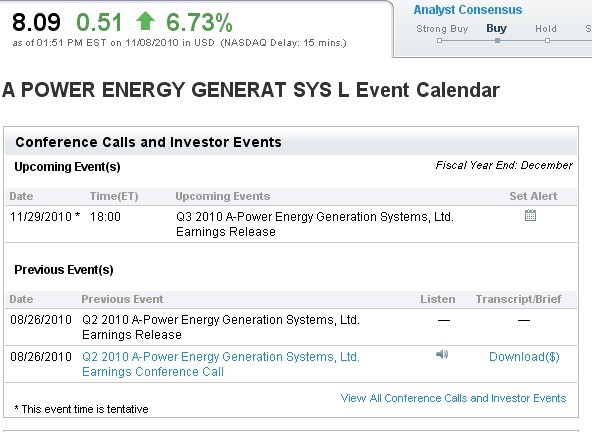Click the Upcoming Events column header
This screenshot has height=432, width=592.
click(223, 196)
